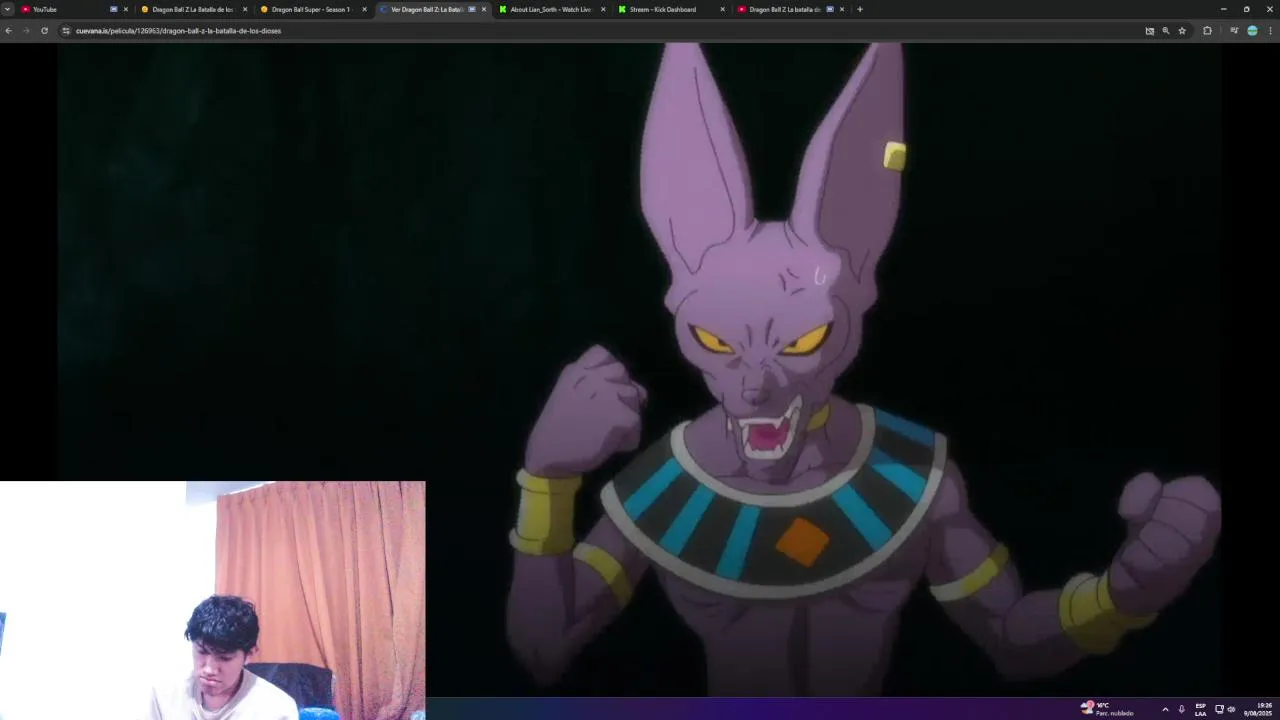Open the browser extensions puzzle icon
1280x720 pixels.
tap(1207, 31)
